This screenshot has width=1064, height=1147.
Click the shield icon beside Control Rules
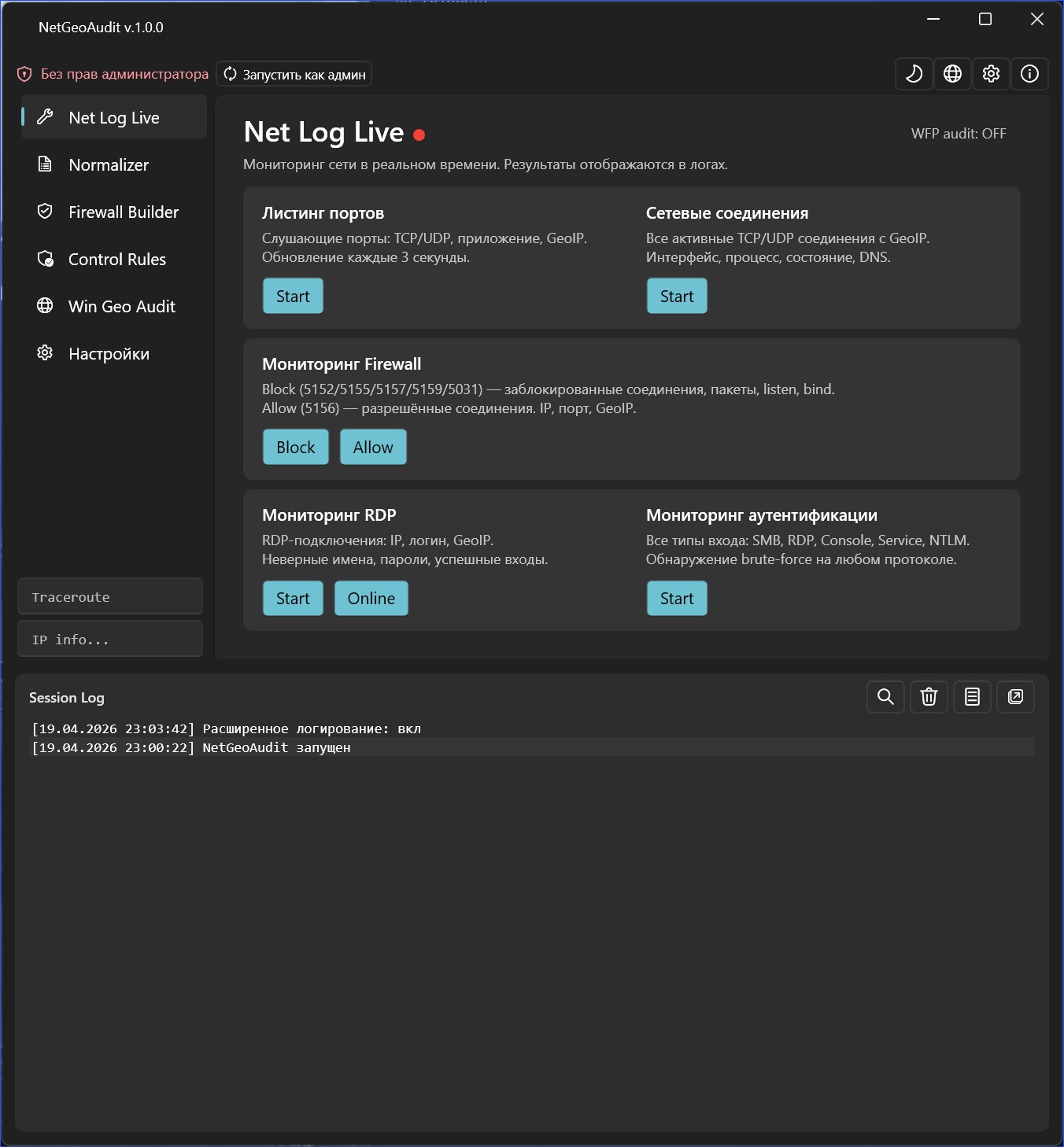(x=45, y=259)
